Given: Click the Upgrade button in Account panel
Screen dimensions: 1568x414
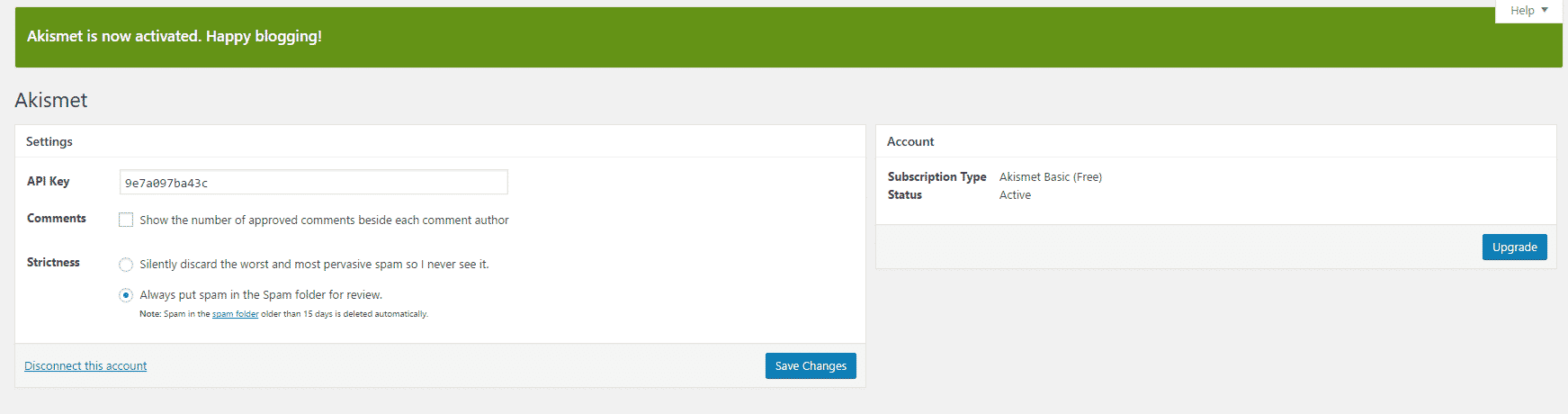Looking at the screenshot, I should (x=1514, y=247).
